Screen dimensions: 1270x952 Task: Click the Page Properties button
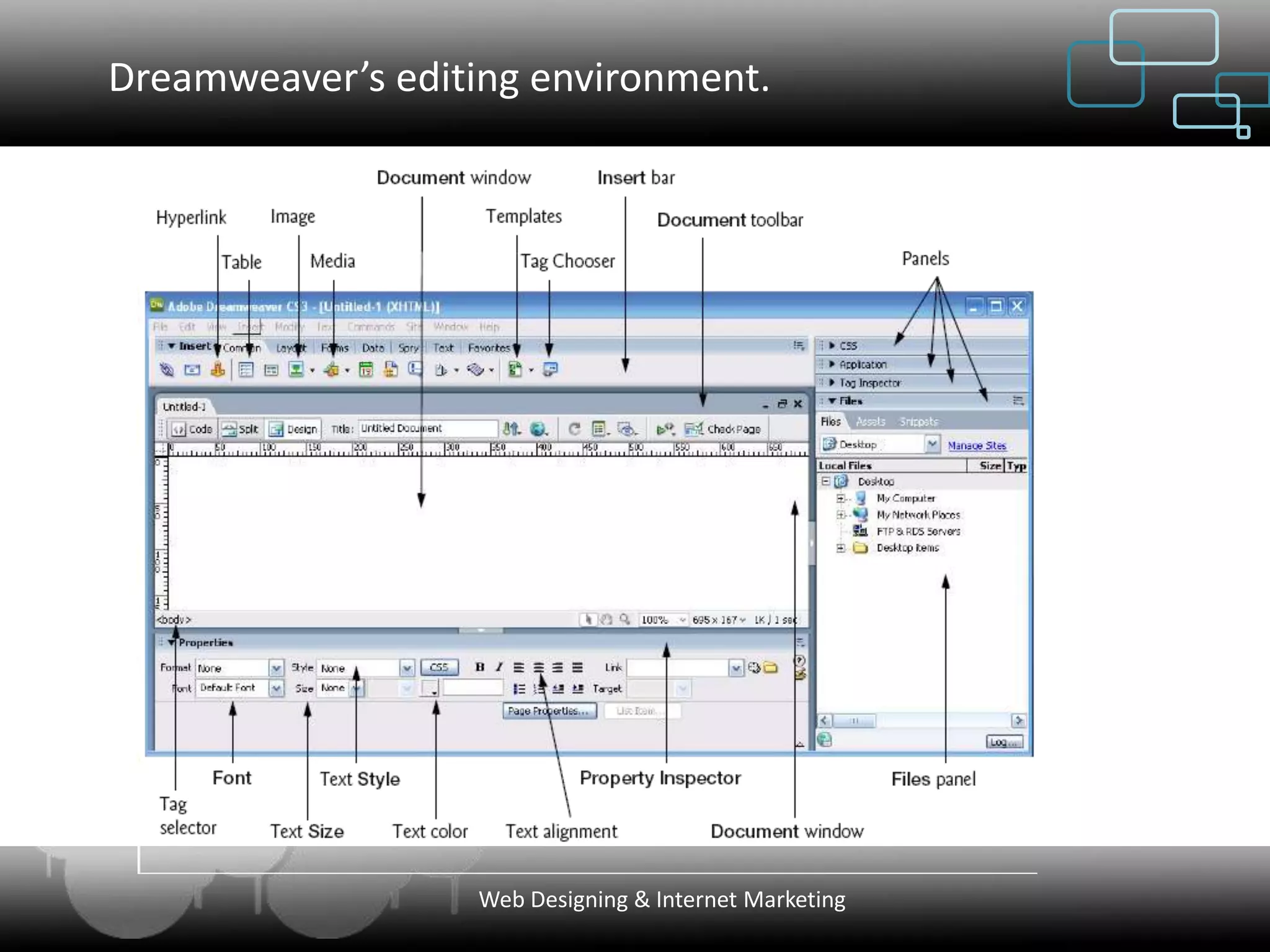tap(549, 710)
